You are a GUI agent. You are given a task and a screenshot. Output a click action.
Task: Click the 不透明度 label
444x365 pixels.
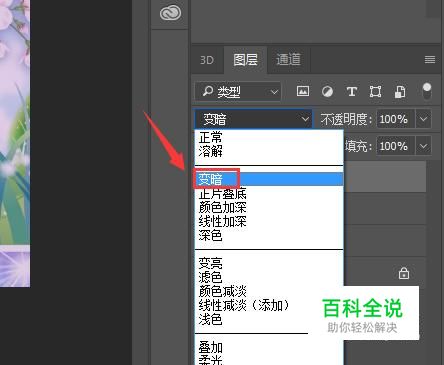click(346, 119)
